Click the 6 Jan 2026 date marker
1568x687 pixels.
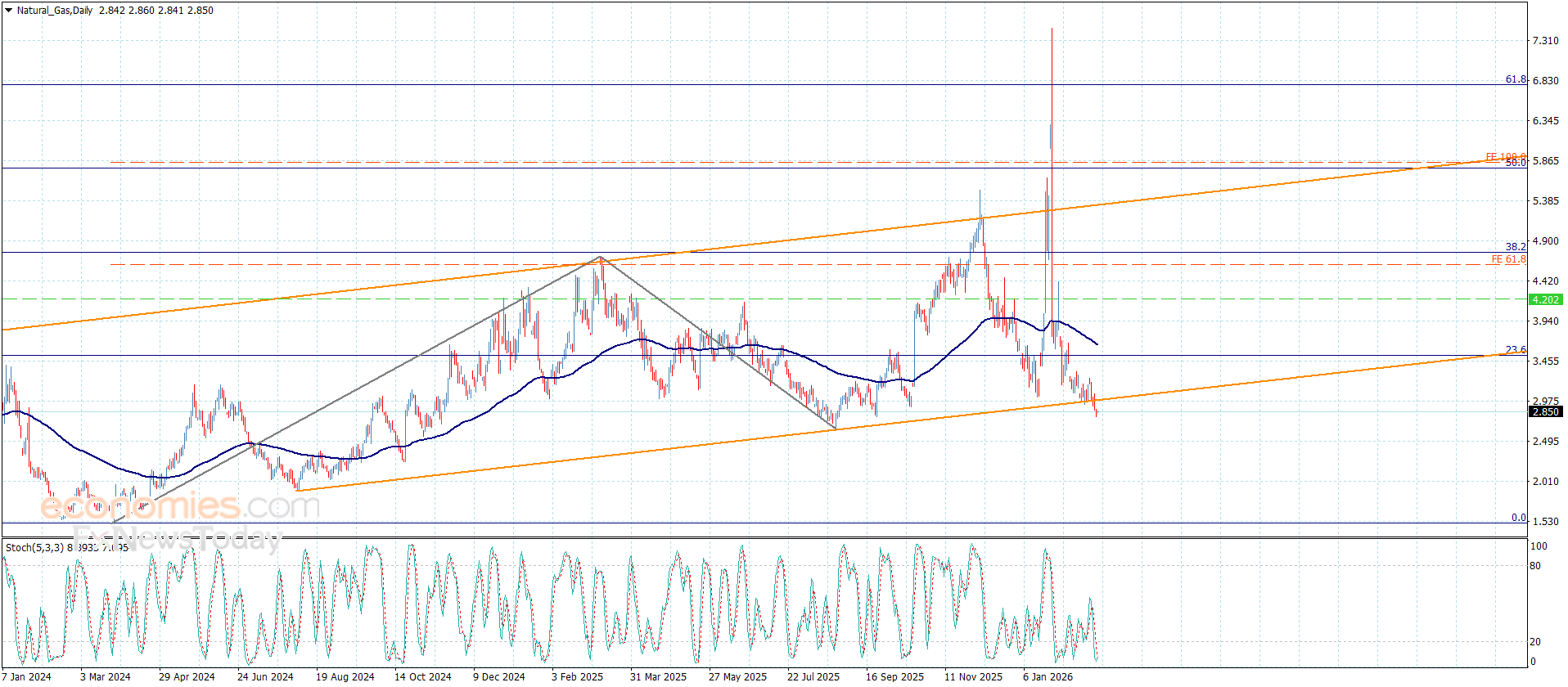pos(1048,676)
